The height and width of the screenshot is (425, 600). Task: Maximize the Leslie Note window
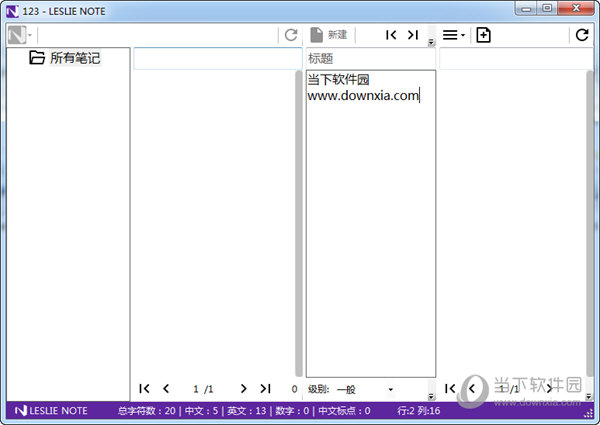tap(548, 8)
